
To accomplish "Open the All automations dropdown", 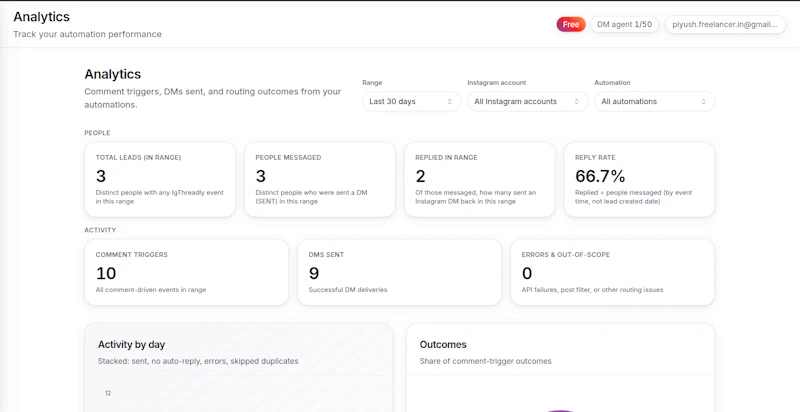I will coord(655,101).
